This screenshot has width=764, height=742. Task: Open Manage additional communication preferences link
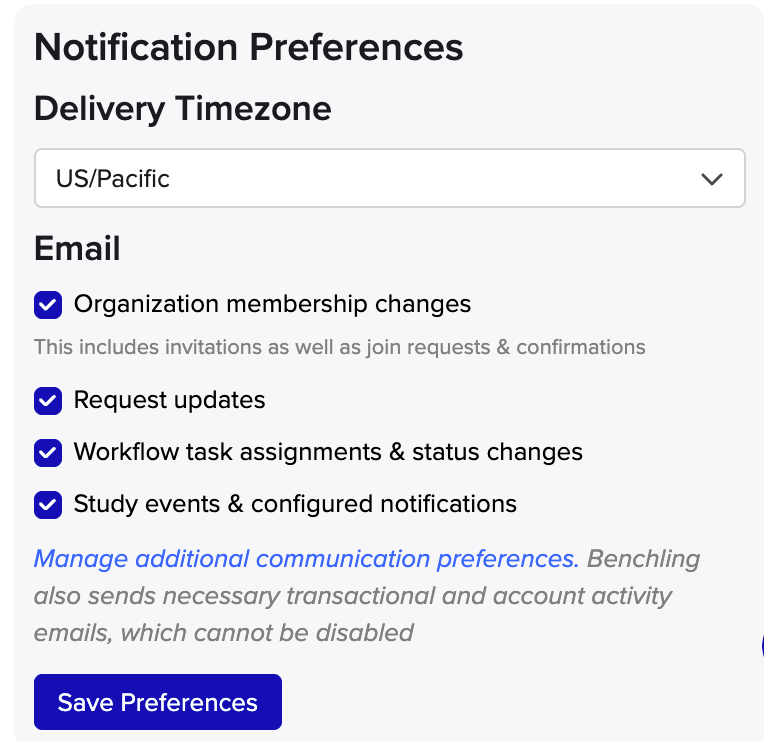pyautogui.click(x=306, y=558)
